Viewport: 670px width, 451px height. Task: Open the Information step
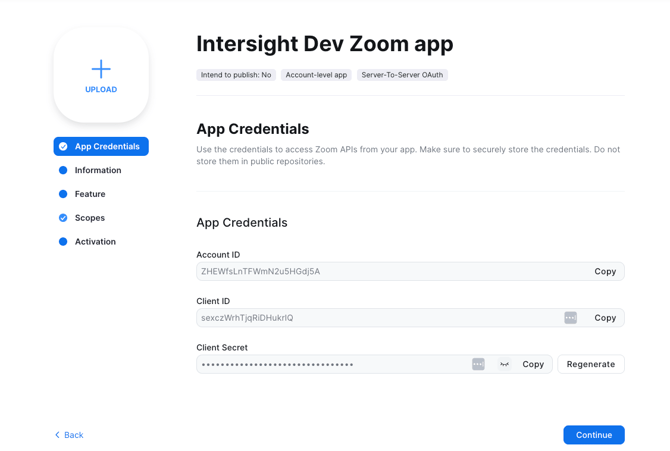point(98,170)
